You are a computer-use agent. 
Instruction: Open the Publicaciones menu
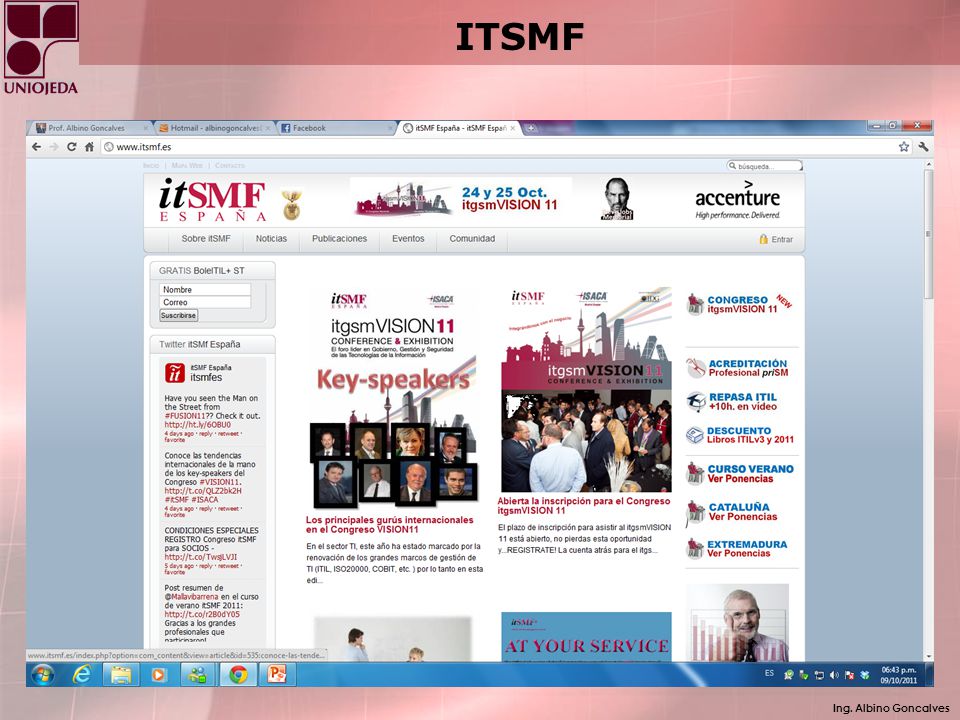[339, 239]
